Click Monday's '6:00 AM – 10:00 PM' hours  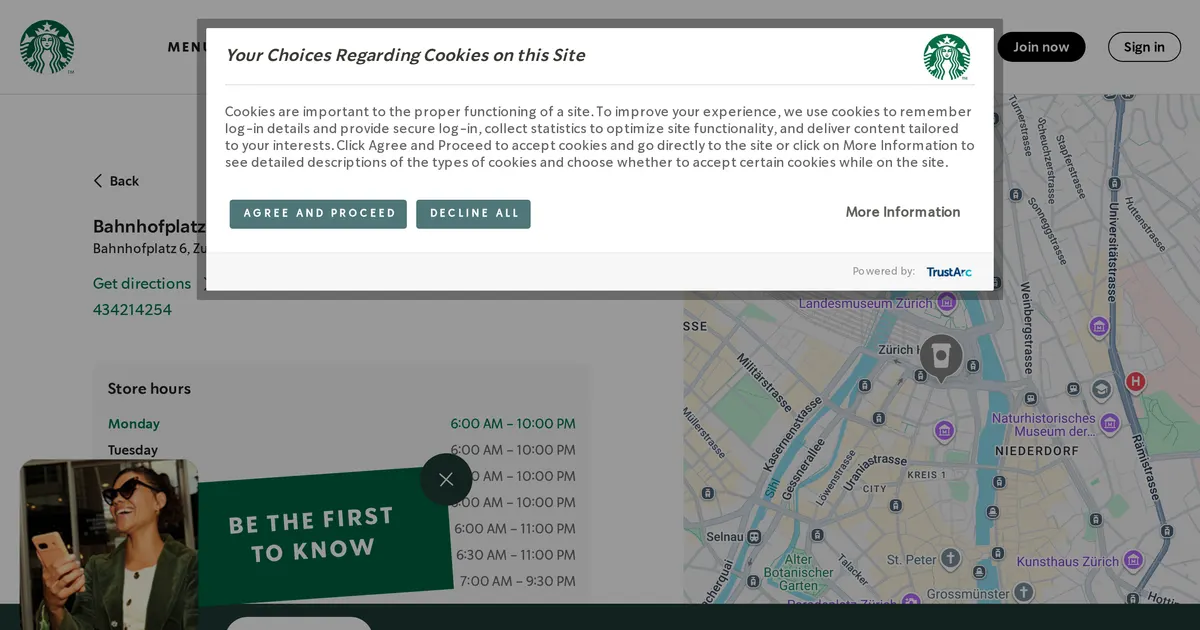(513, 424)
